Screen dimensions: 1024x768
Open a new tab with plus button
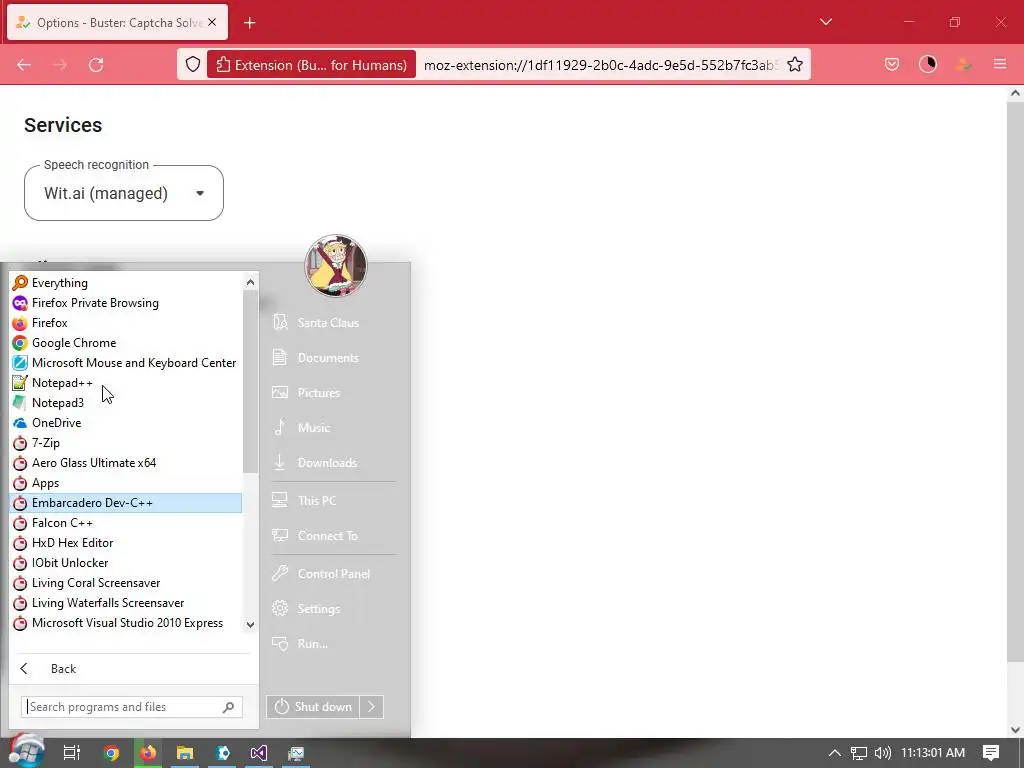[249, 23]
